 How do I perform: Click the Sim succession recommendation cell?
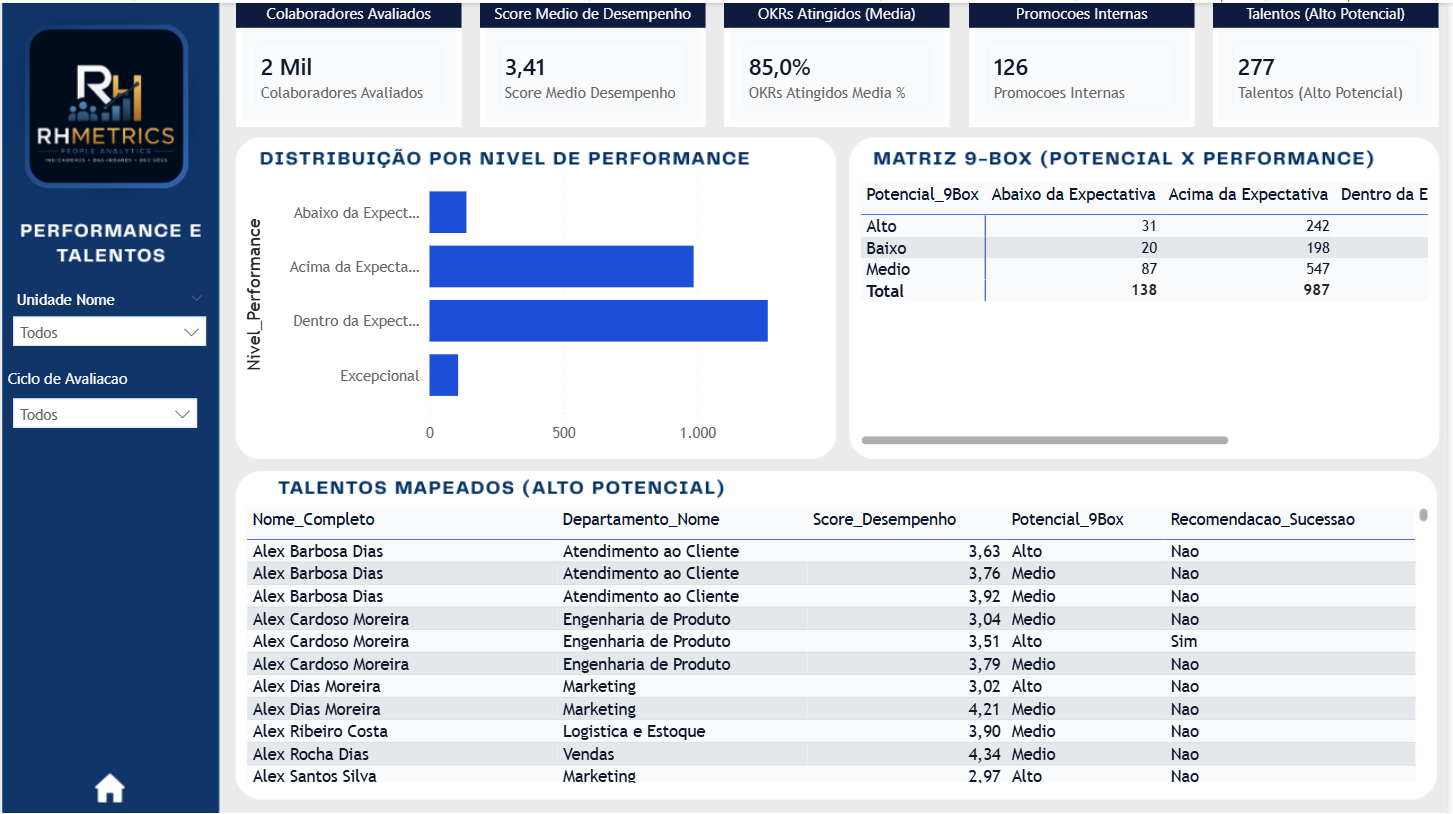(1183, 641)
